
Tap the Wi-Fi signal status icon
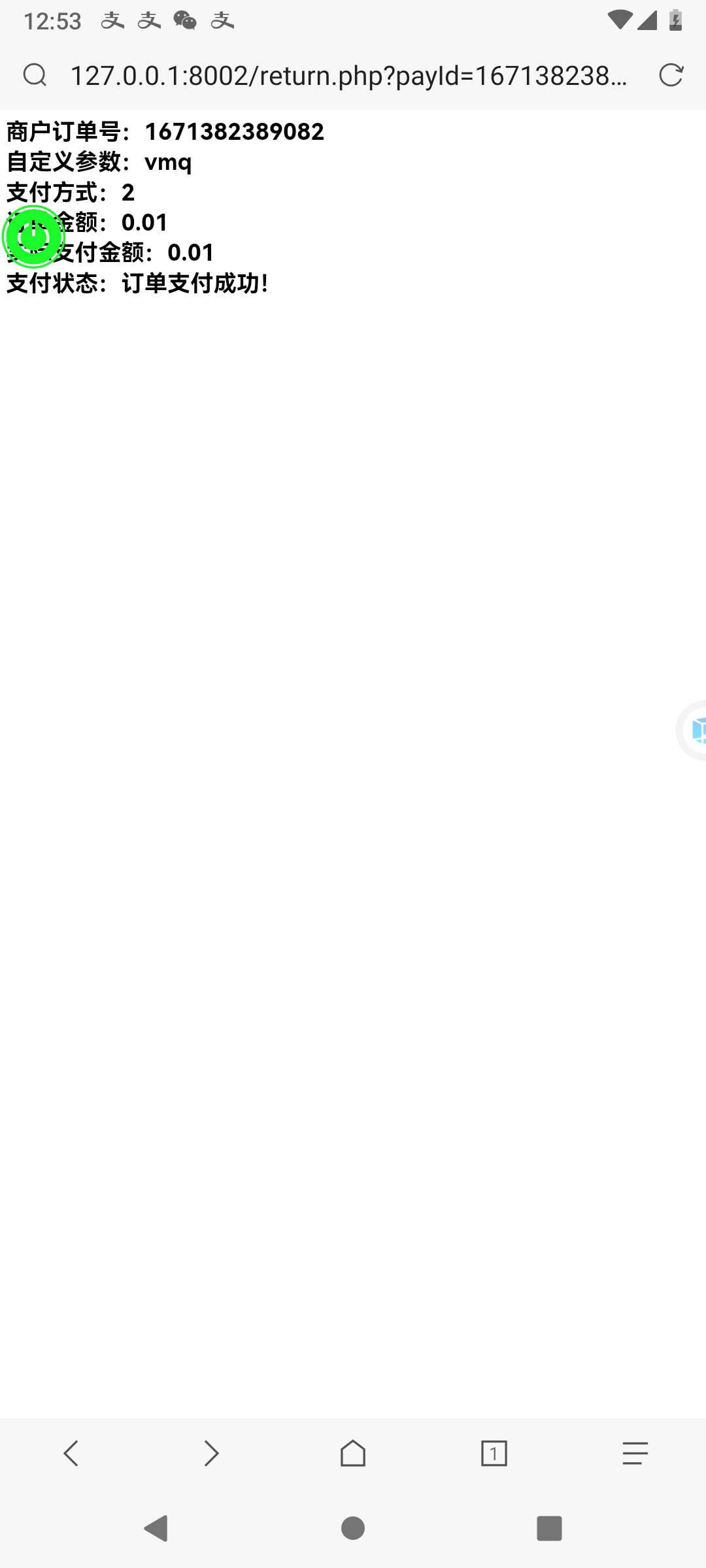pos(619,20)
